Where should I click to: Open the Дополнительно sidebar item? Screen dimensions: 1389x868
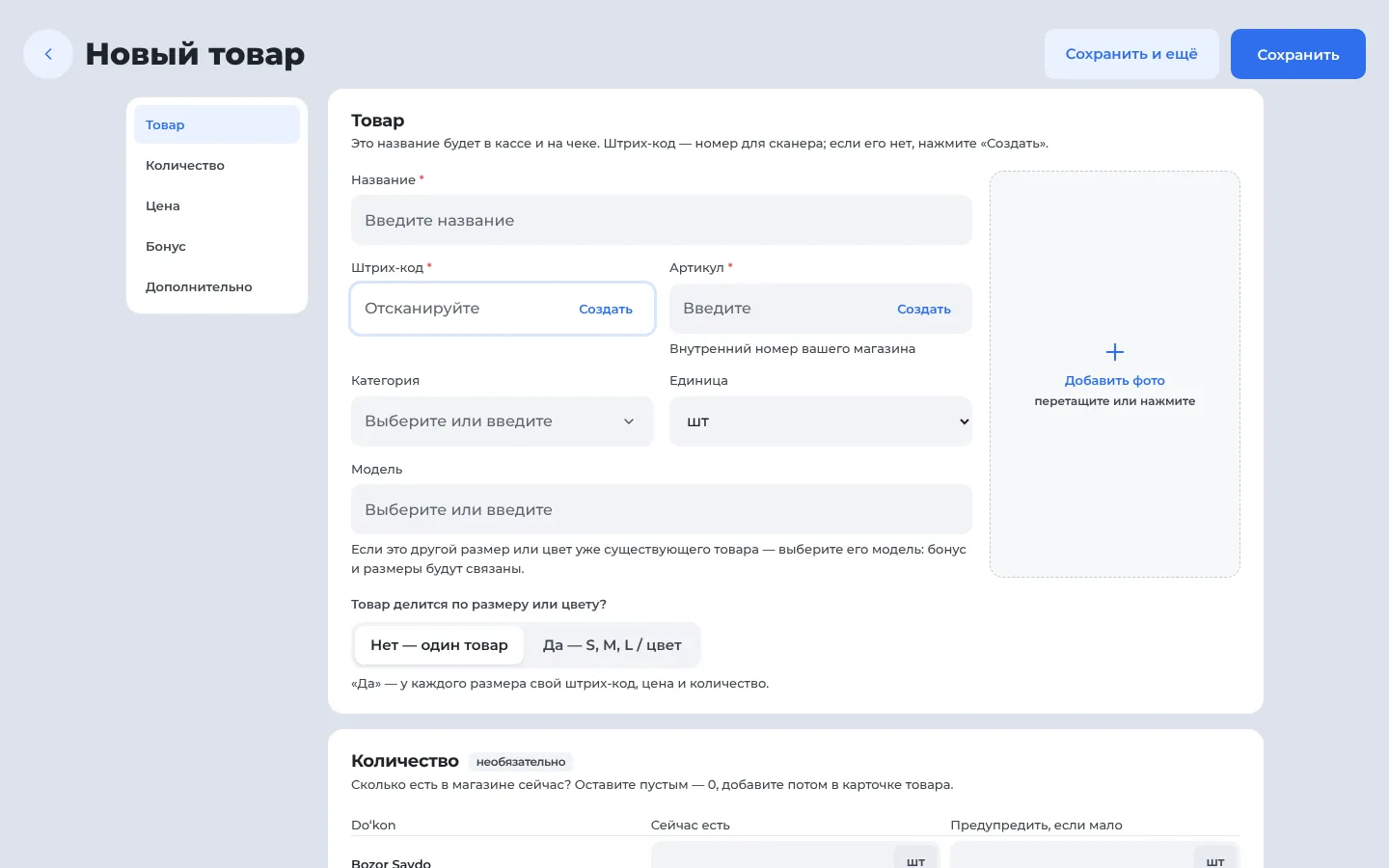[x=217, y=286]
